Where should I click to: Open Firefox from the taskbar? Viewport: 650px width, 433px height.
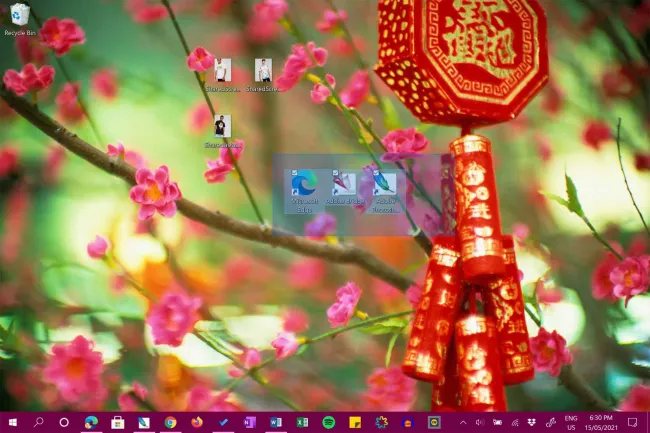pos(197,423)
